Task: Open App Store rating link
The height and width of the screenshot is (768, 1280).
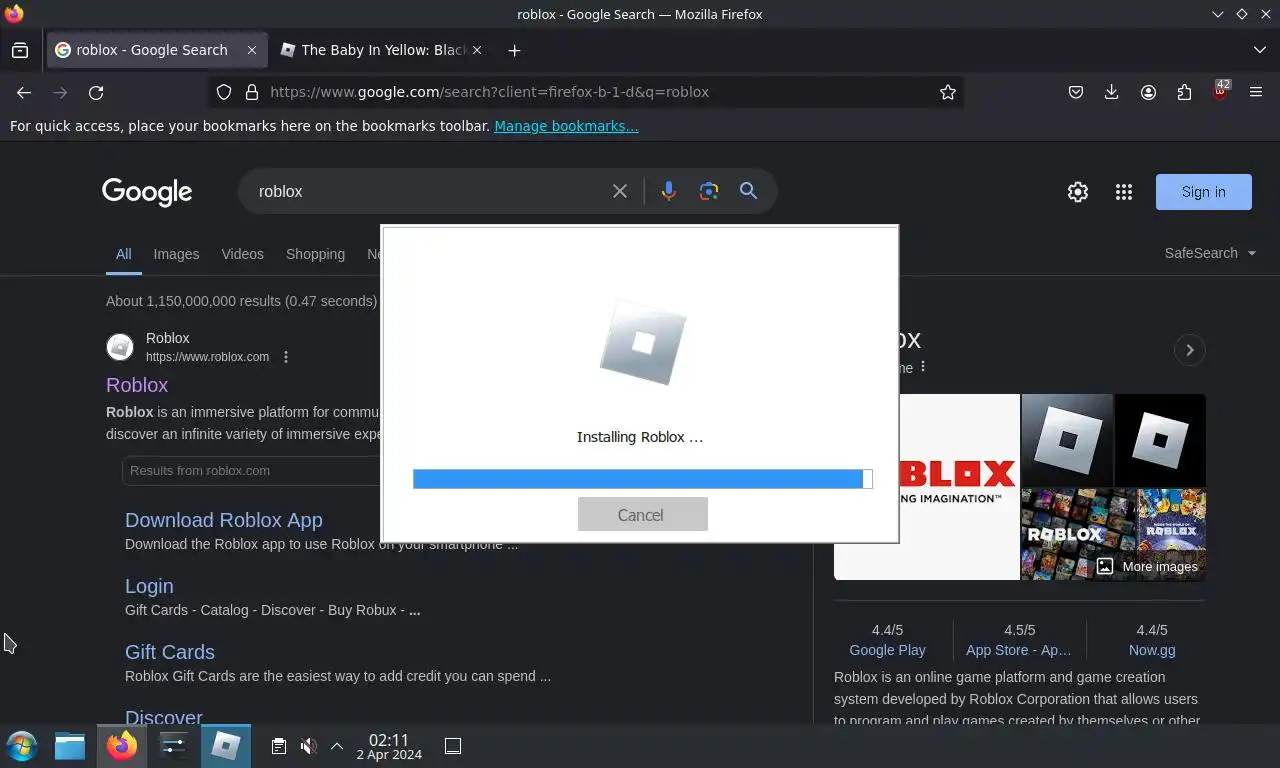Action: click(1018, 650)
